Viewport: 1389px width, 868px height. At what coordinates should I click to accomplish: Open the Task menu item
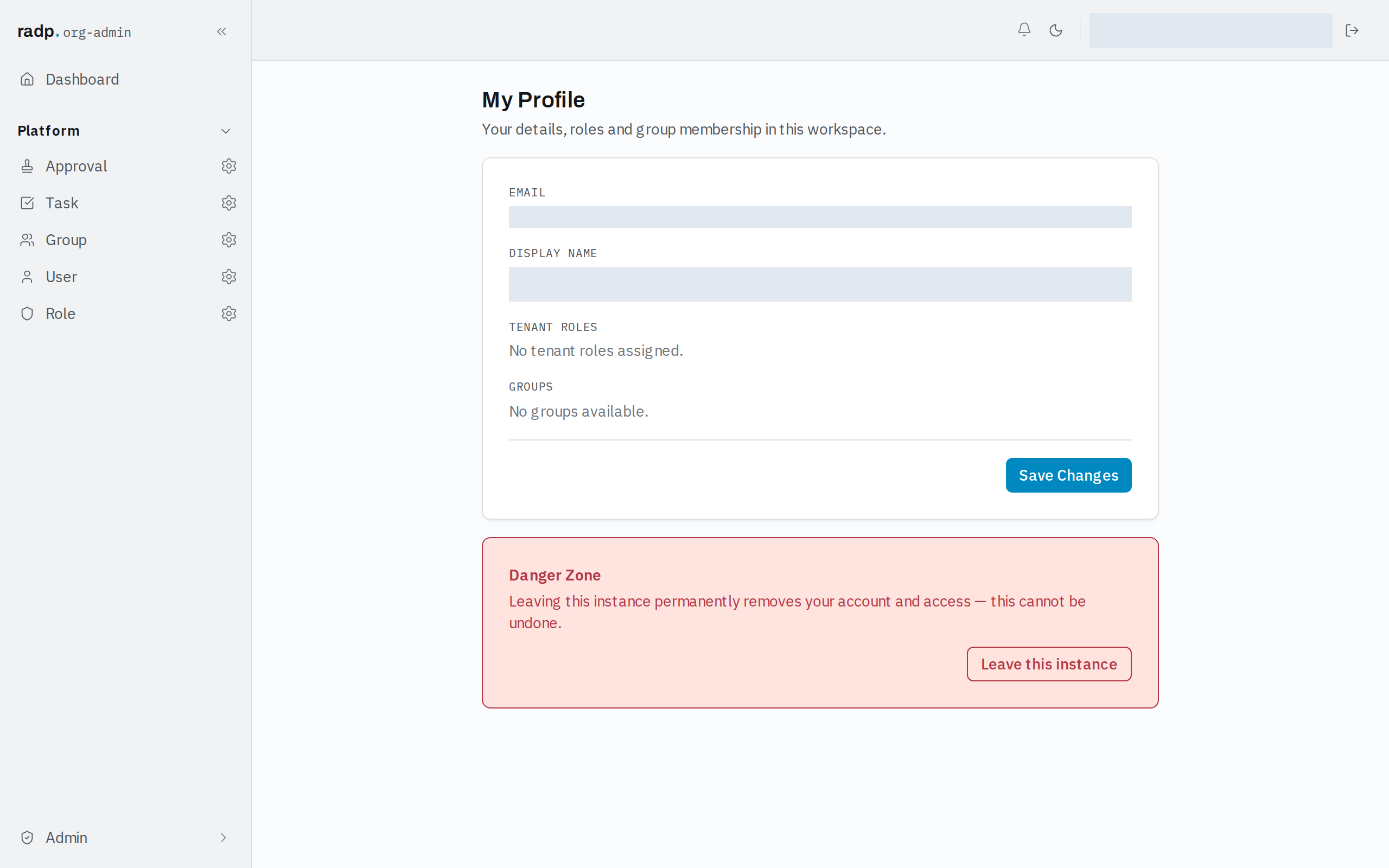click(x=62, y=203)
